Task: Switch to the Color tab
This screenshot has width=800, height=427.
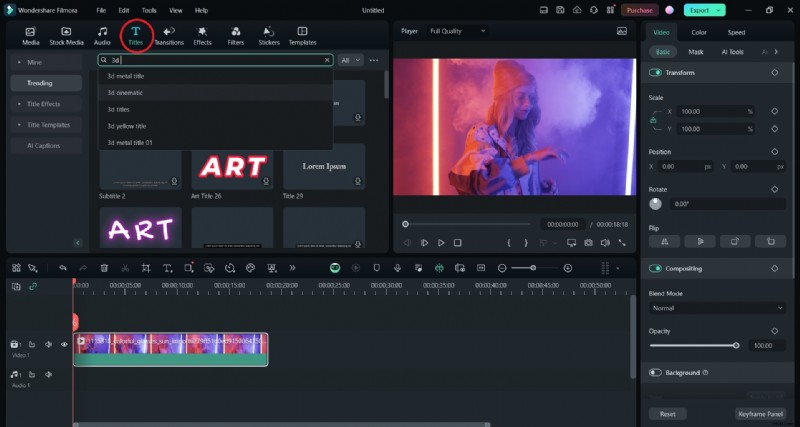Action: pyautogui.click(x=698, y=32)
